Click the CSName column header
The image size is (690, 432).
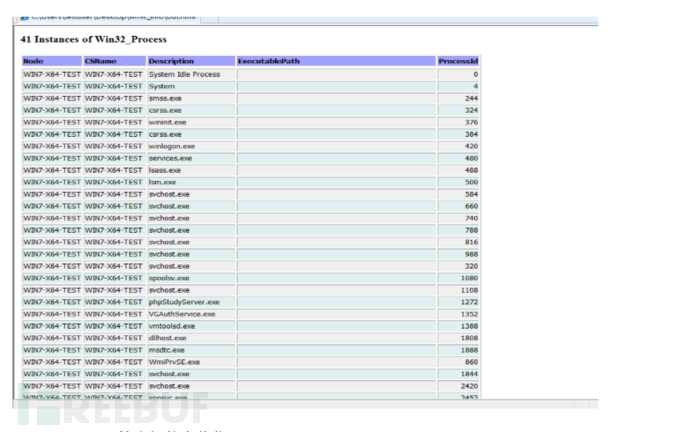[x=99, y=61]
